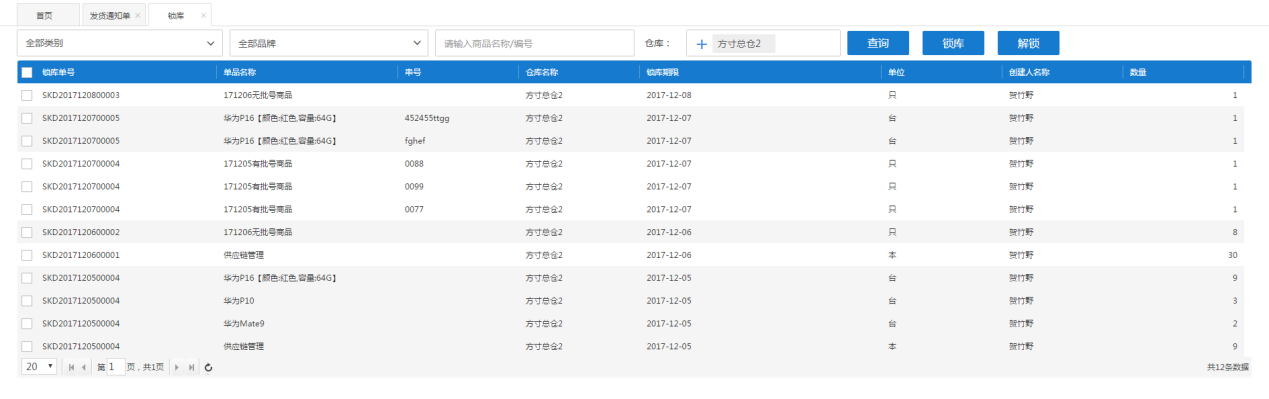The width and height of the screenshot is (1269, 399).
Task: Click the plus icon in the 仓库 field
Action: [701, 44]
